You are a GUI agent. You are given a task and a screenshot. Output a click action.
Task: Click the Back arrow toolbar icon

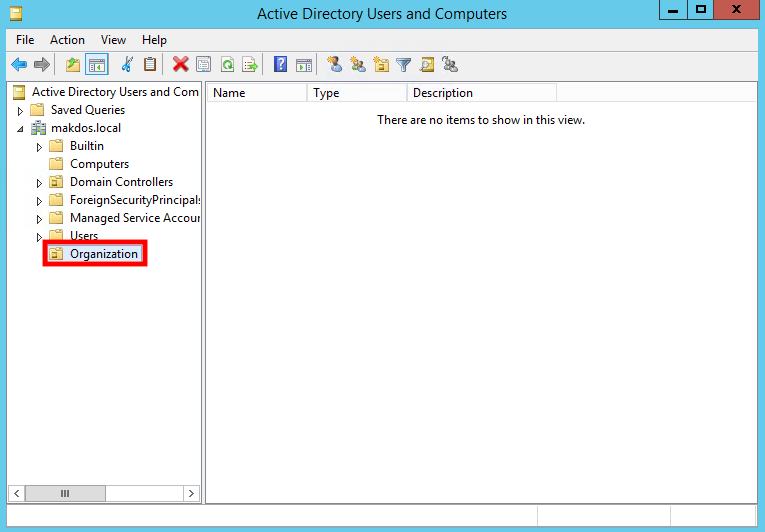click(x=19, y=64)
